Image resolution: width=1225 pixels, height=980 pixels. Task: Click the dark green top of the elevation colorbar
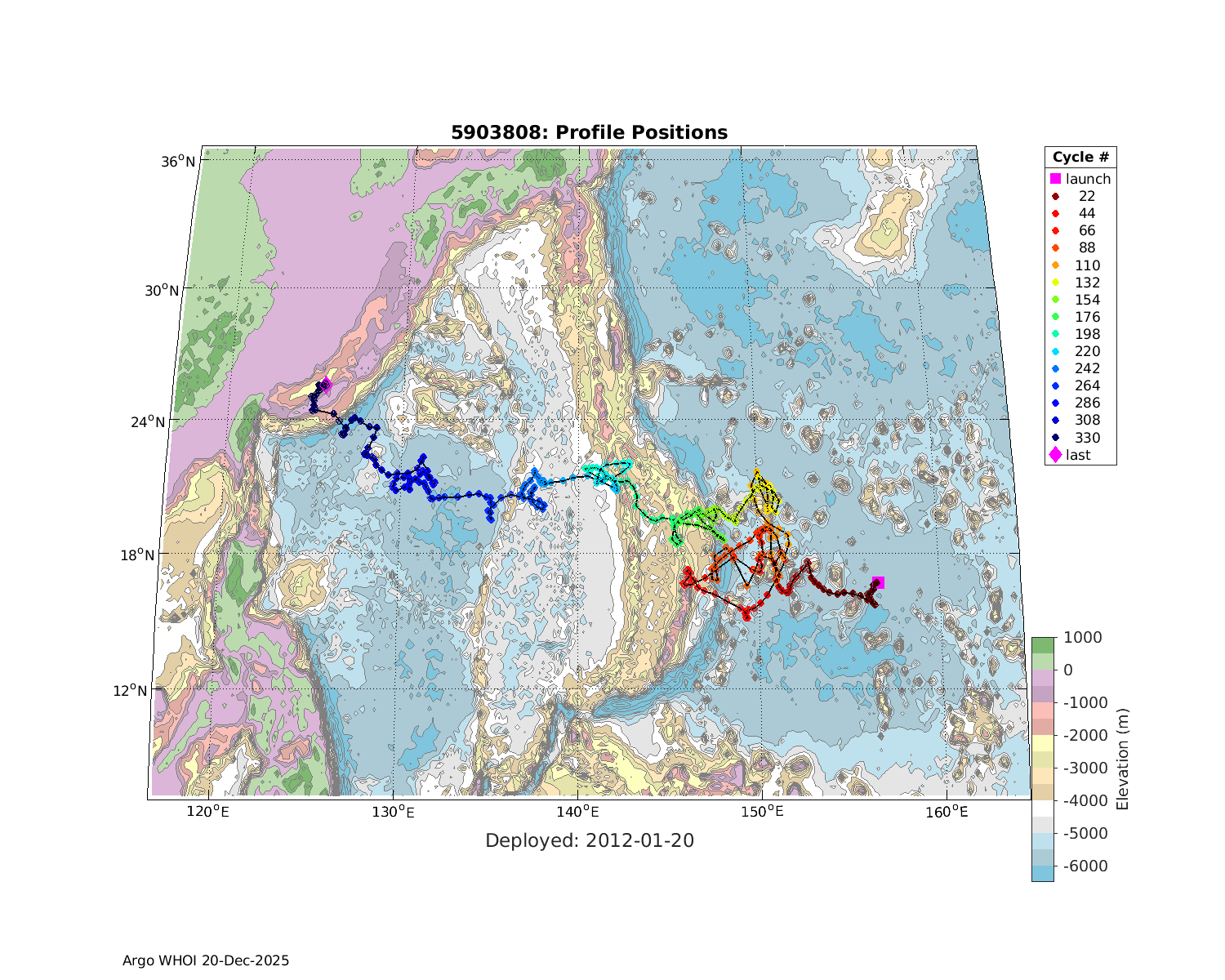point(1042,645)
